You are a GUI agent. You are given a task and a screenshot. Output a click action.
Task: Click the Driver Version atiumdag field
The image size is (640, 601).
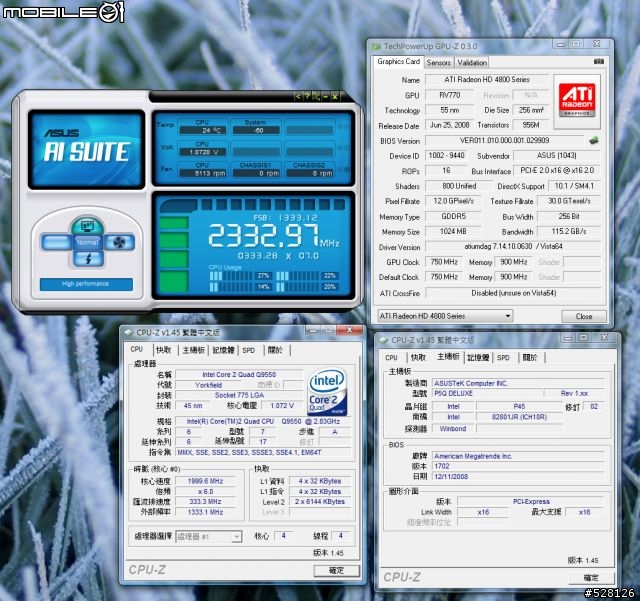513,247
